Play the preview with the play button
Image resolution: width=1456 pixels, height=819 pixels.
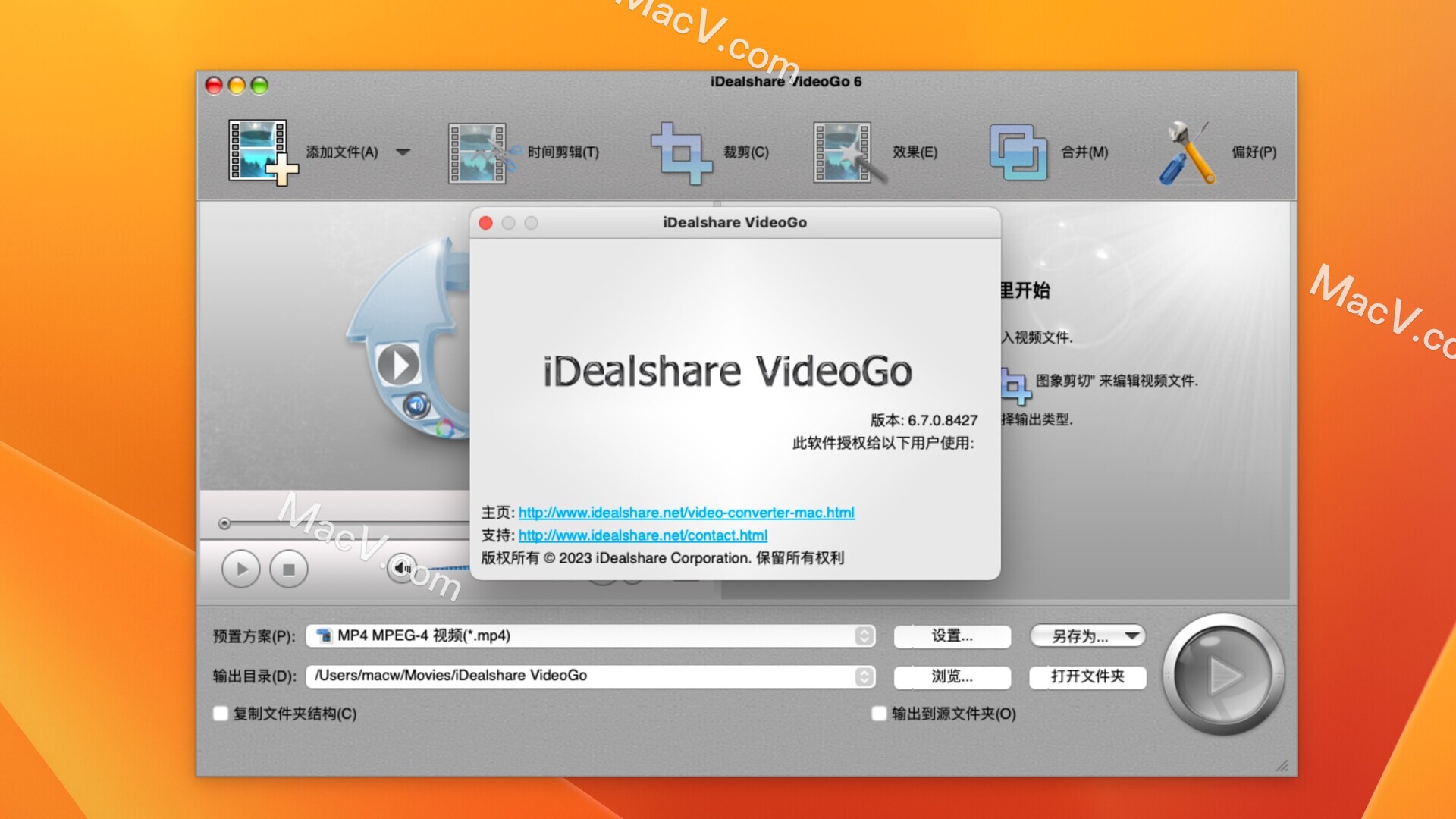241,569
